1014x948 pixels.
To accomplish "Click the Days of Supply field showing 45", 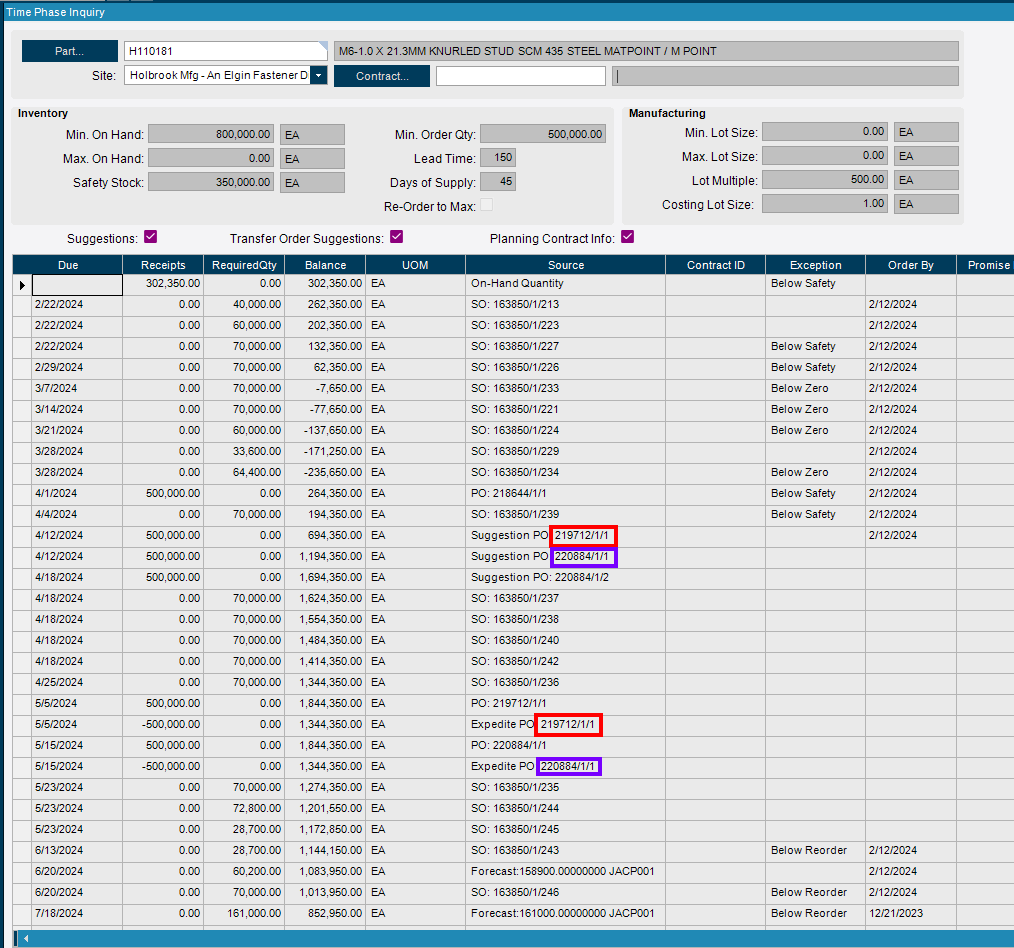I will [x=498, y=182].
